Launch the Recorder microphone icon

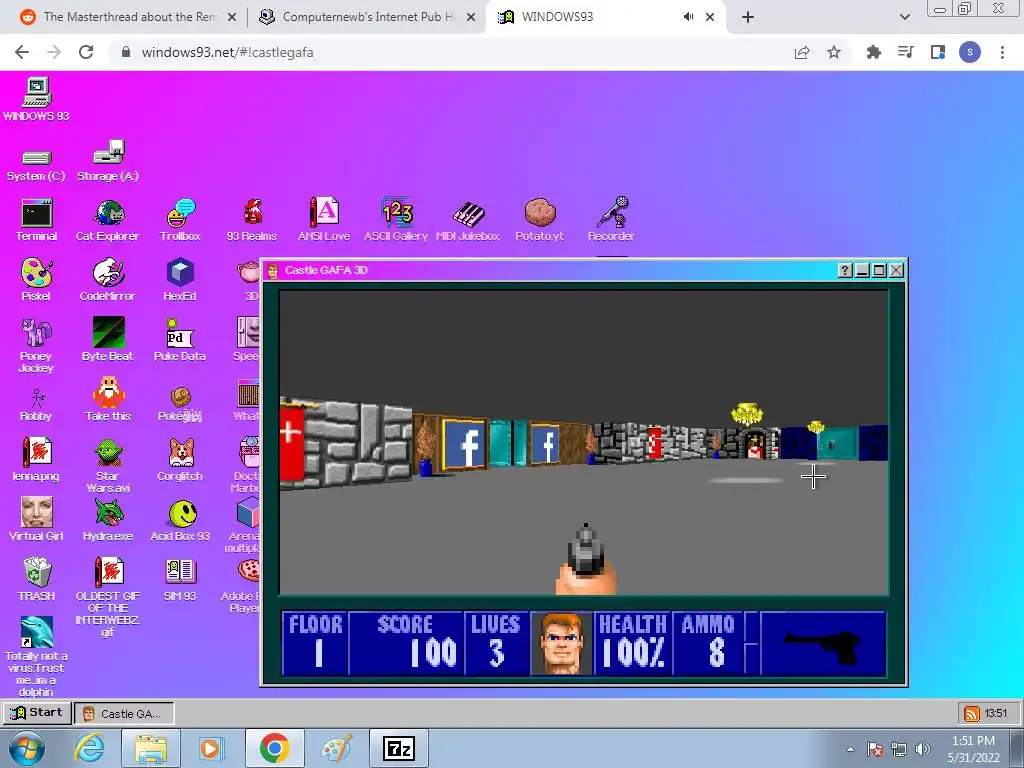[x=611, y=219]
